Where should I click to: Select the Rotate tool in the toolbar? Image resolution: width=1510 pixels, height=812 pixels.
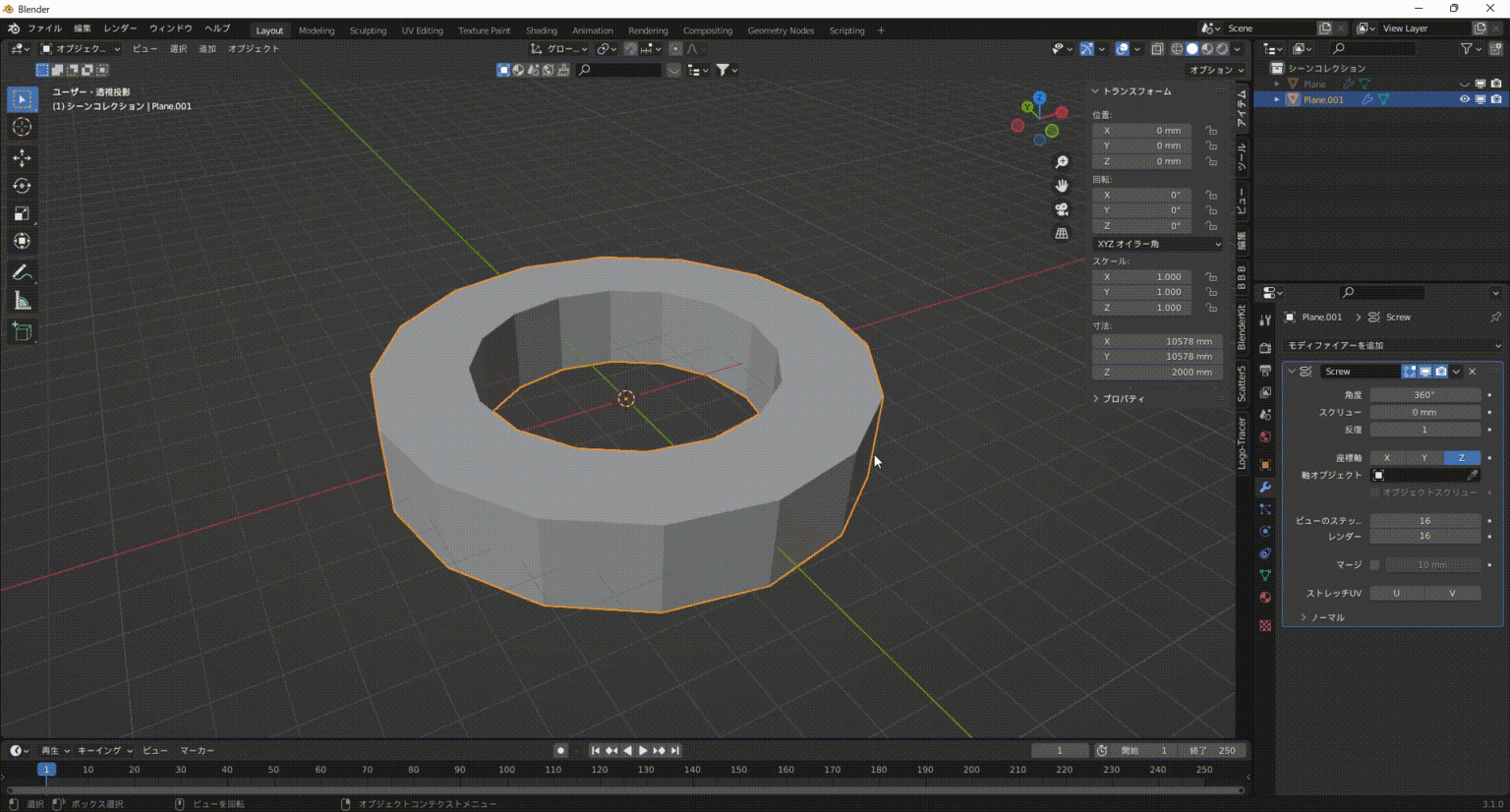[x=22, y=185]
